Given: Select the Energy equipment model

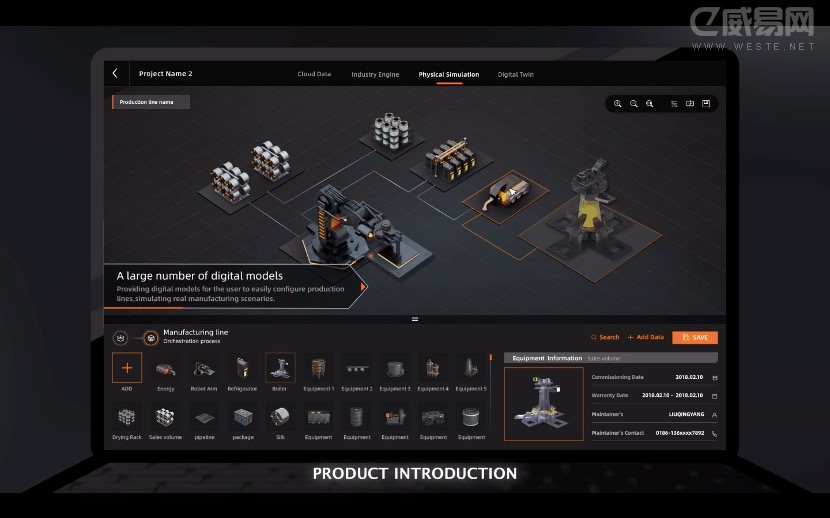Looking at the screenshot, I should 165,367.
